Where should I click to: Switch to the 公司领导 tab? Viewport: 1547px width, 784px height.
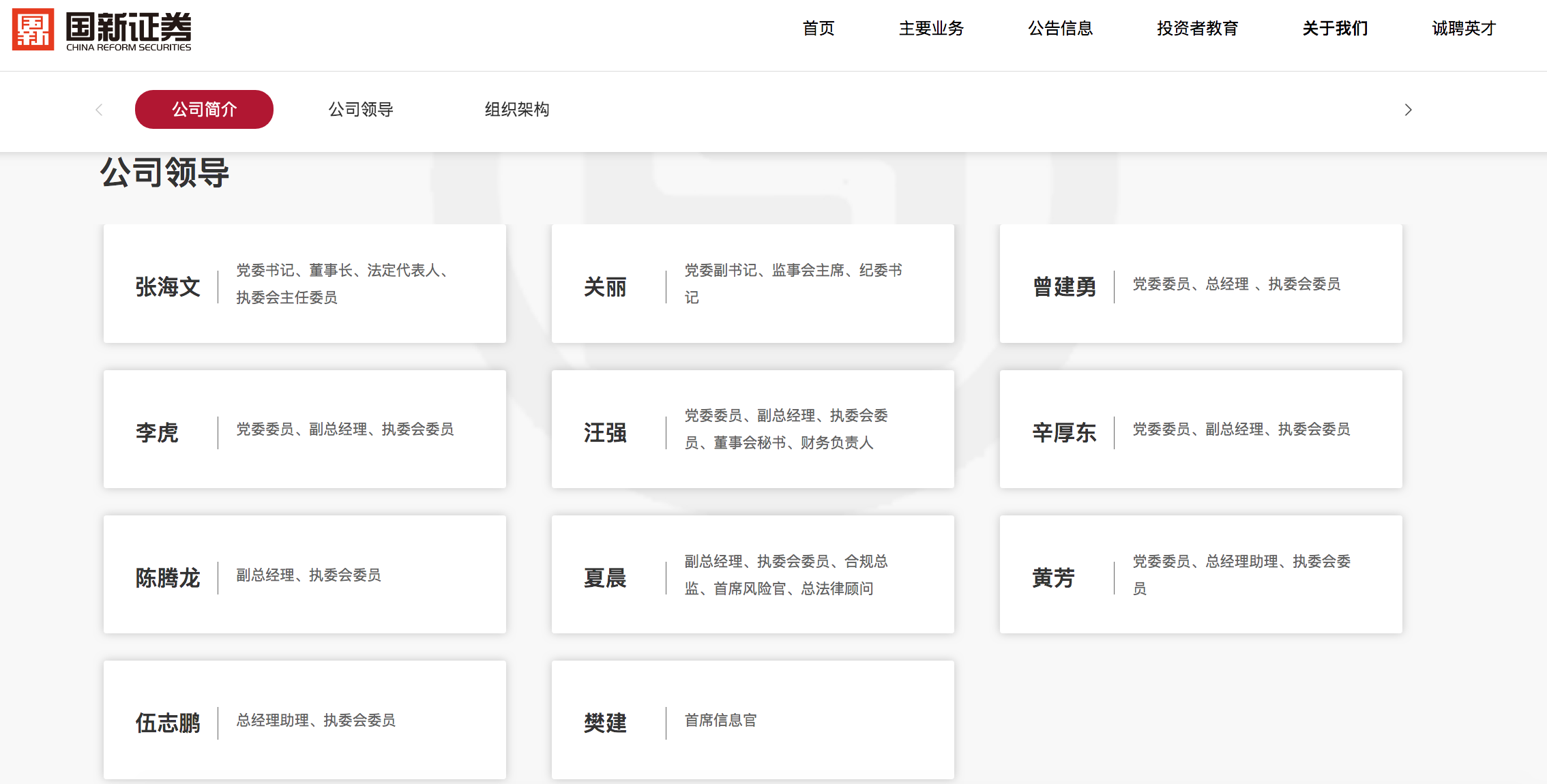point(361,110)
